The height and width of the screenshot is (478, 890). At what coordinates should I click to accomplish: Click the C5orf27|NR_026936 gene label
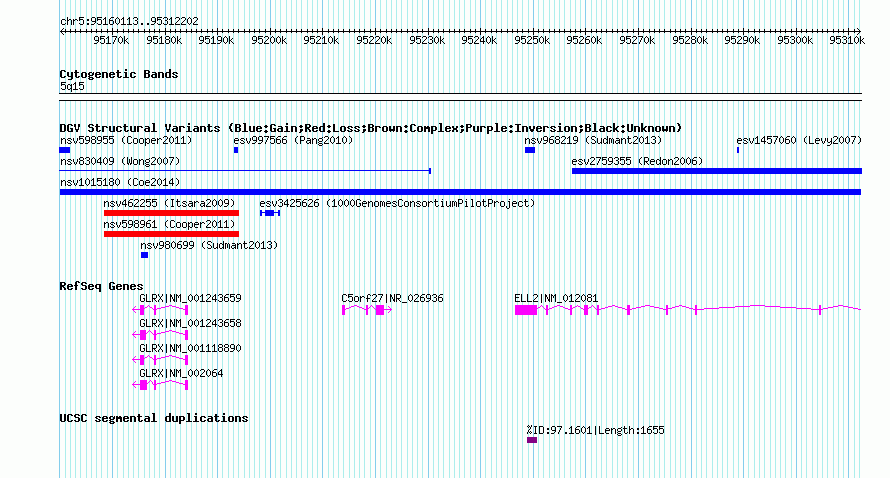coord(392,298)
